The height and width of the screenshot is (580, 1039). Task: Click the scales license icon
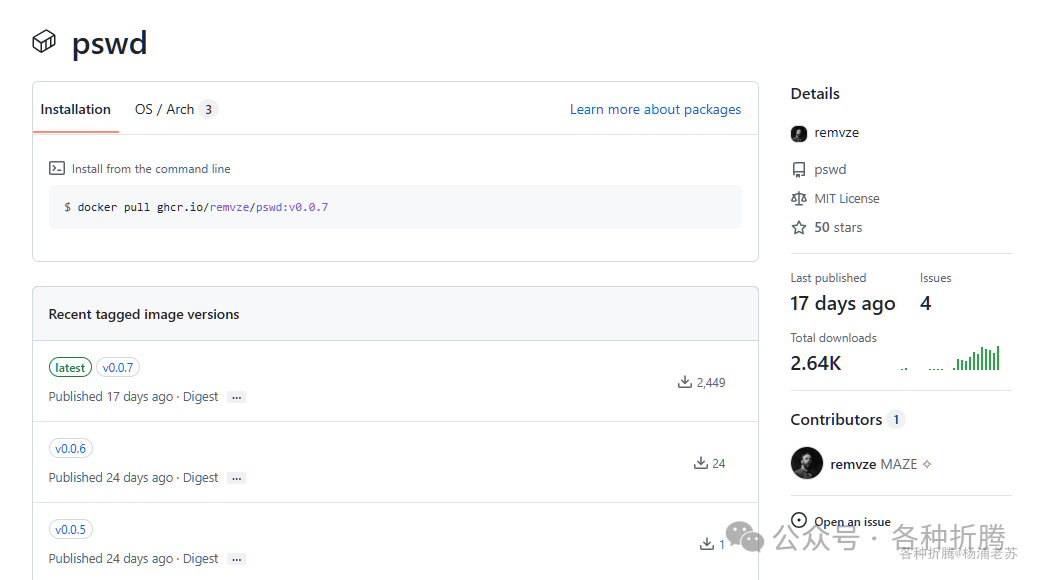(x=799, y=198)
